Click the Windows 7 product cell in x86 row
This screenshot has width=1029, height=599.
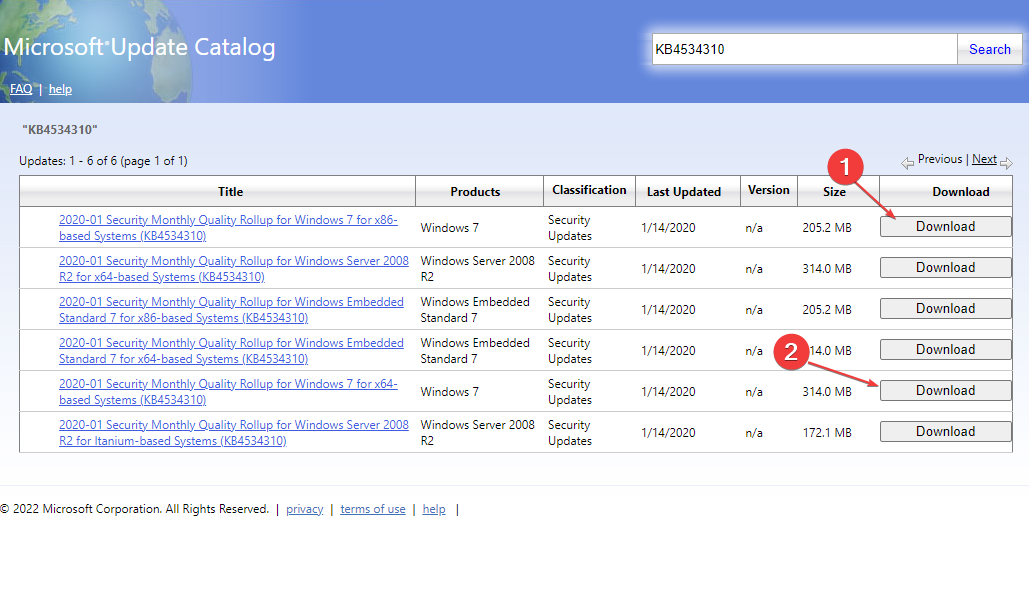click(450, 228)
